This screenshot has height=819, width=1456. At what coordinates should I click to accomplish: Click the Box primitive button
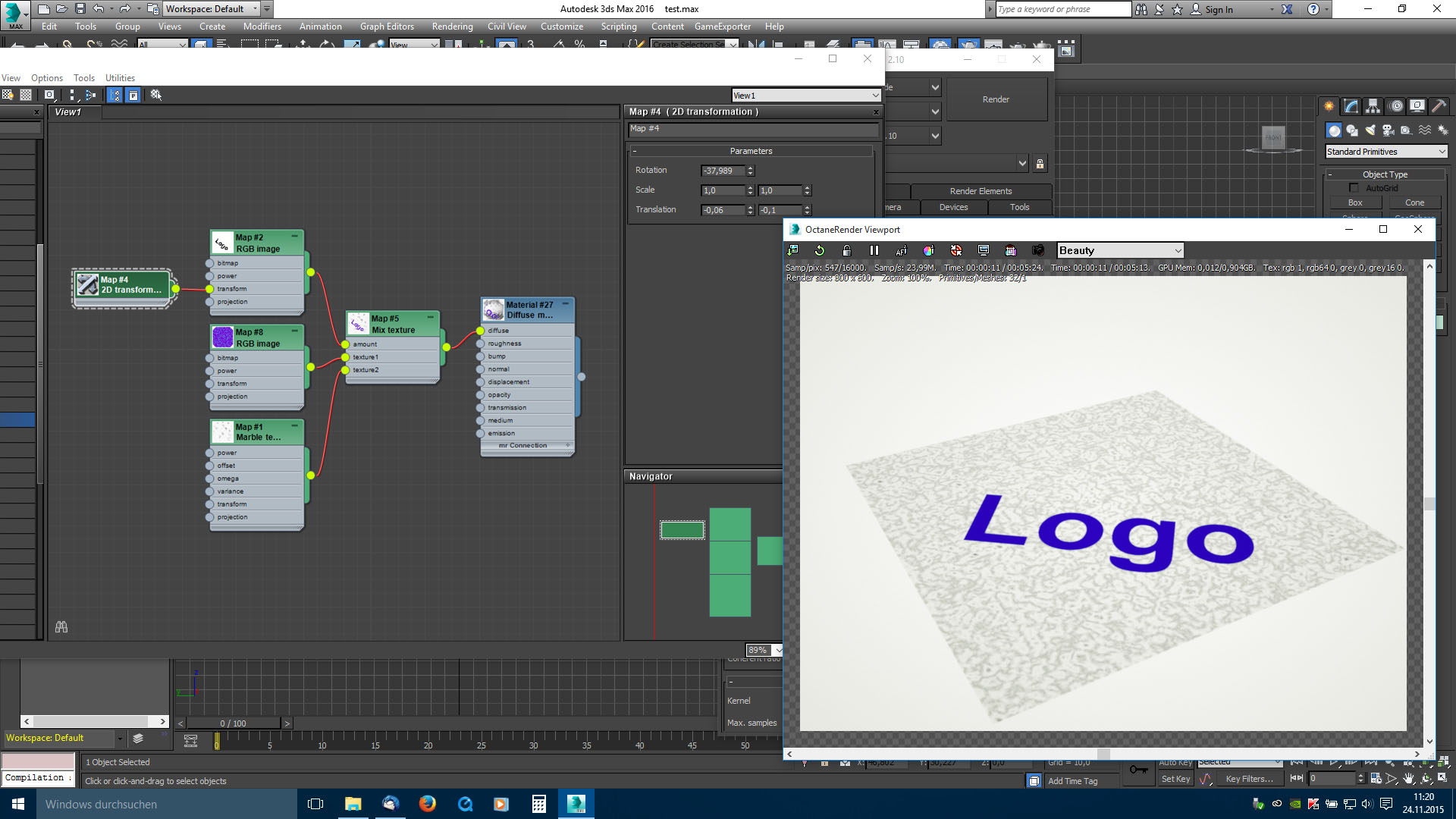tap(1355, 202)
